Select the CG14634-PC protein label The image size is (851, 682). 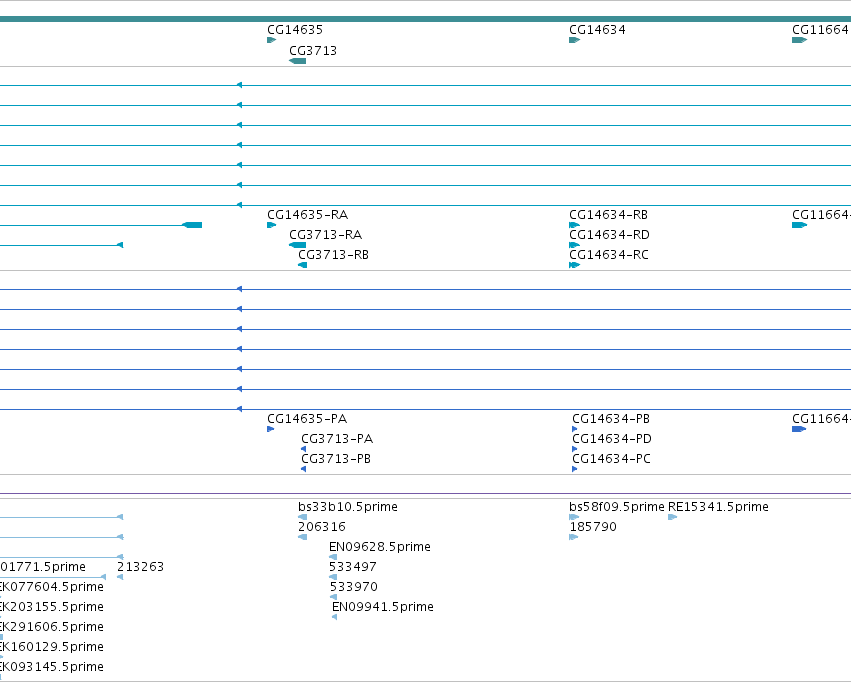[611, 459]
